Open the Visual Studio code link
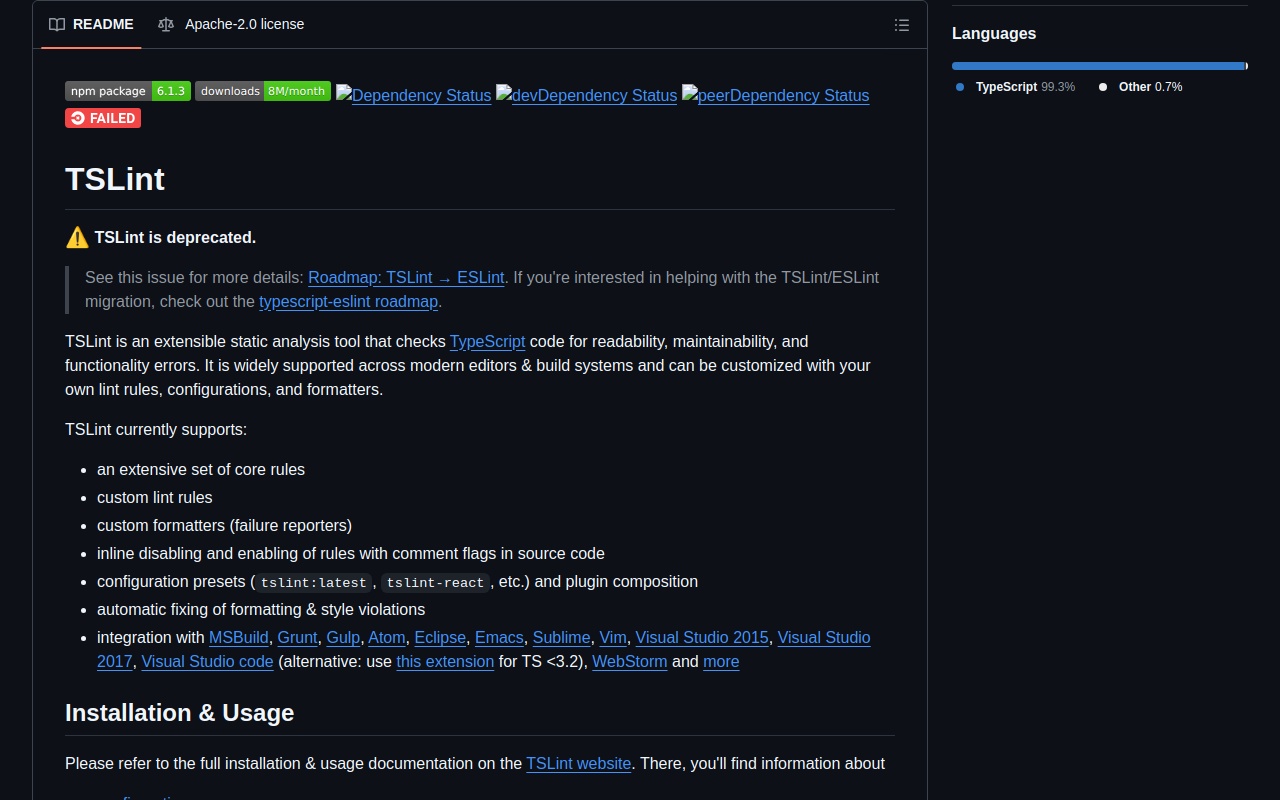Screen dimensions: 1280x800 click(207, 662)
